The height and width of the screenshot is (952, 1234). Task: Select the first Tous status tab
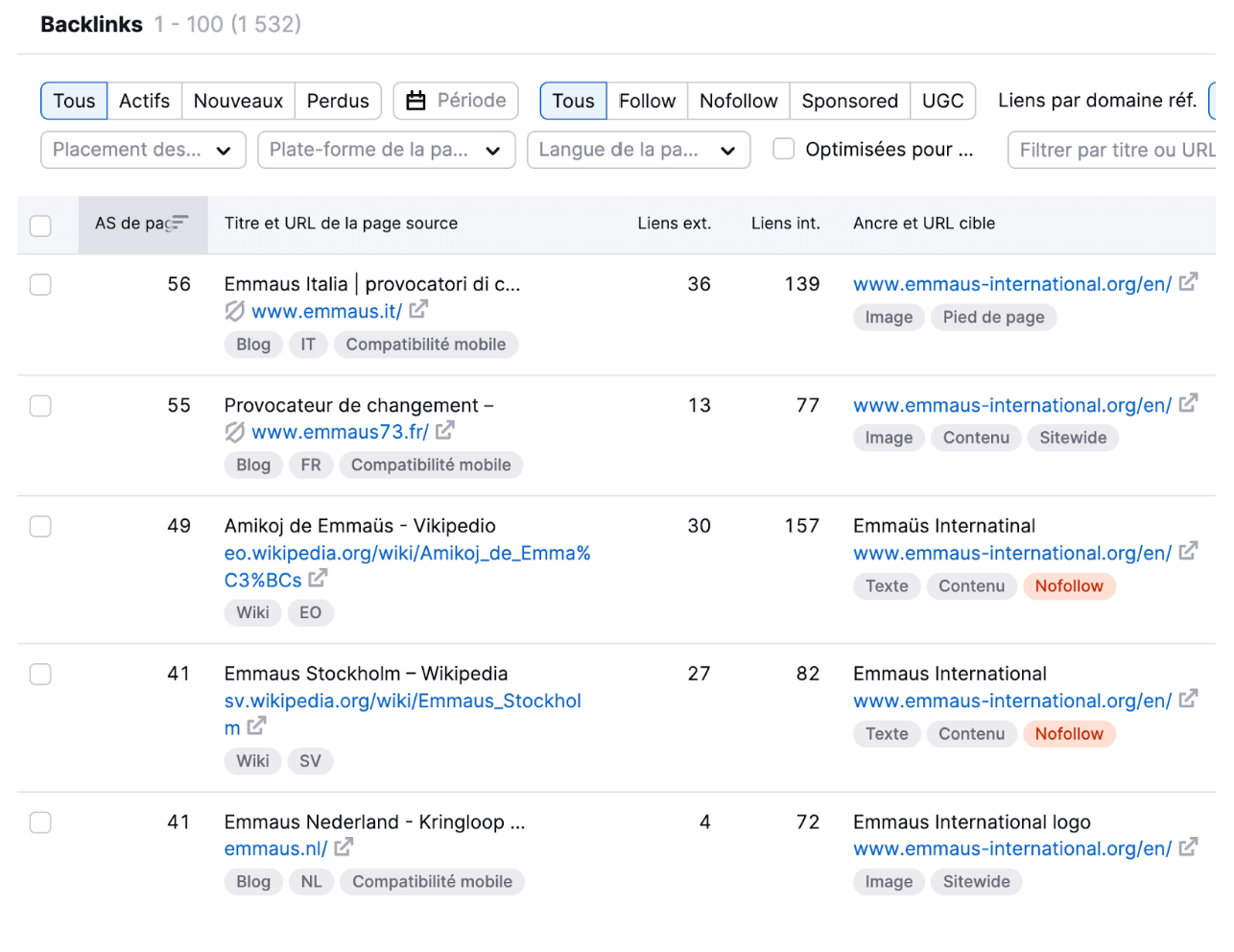(x=74, y=101)
